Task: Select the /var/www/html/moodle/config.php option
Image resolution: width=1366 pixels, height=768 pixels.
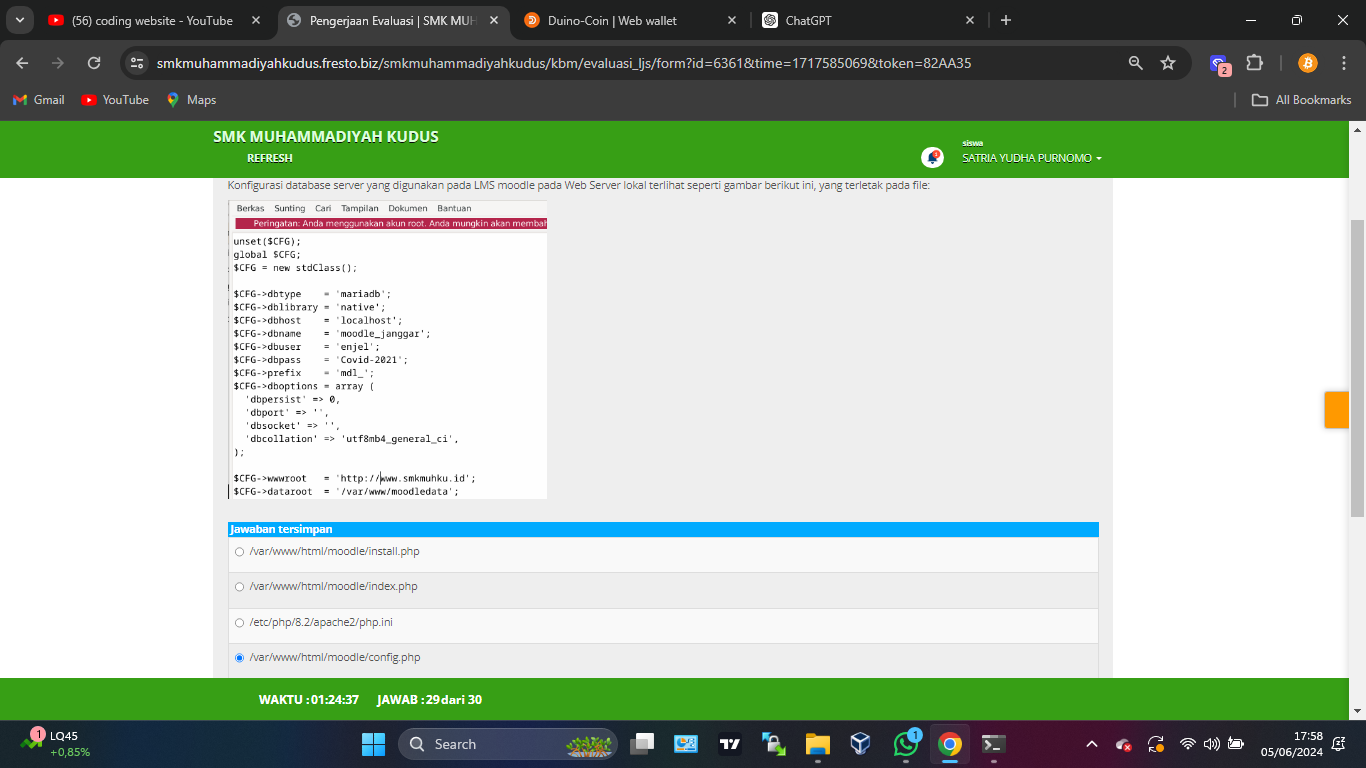Action: (239, 658)
